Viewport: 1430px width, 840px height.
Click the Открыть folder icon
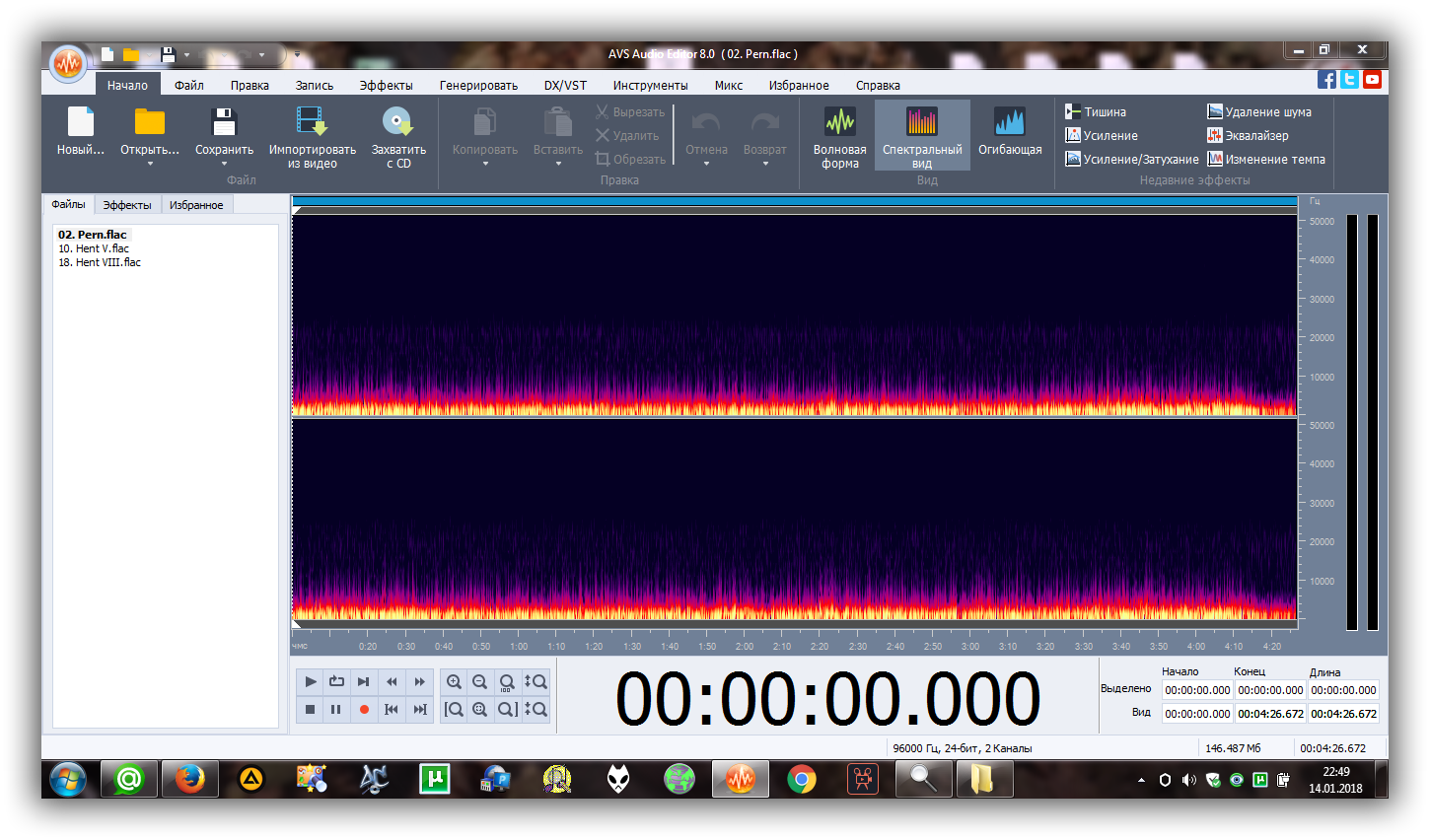click(x=150, y=121)
